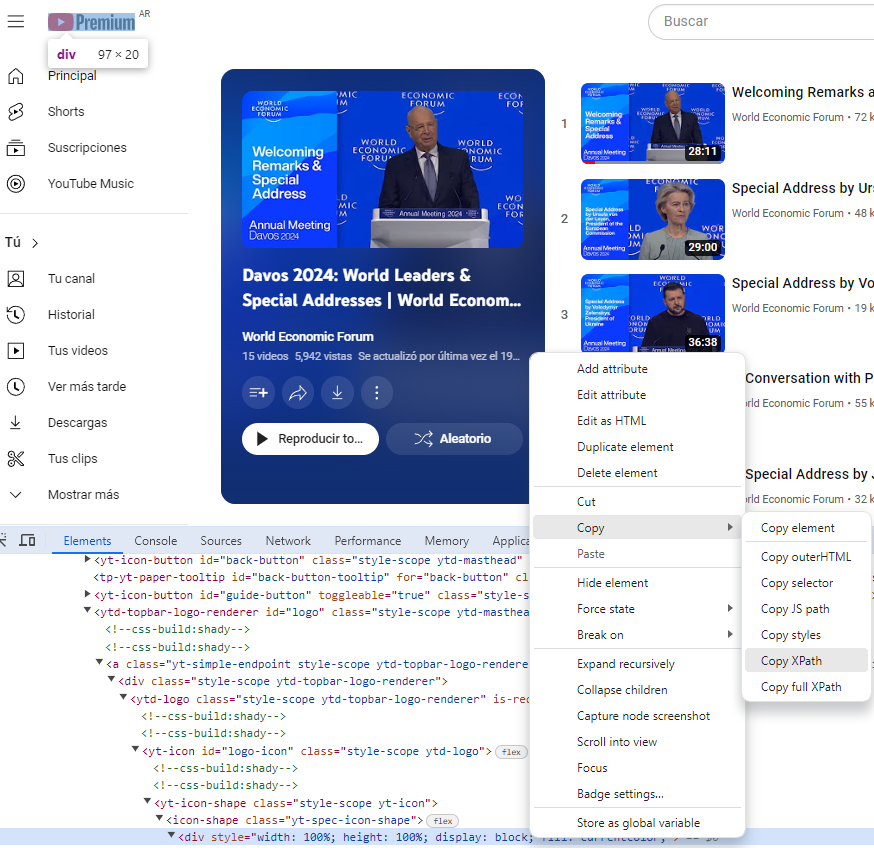Toggle the DevTools device toolbar icon
Screen dimensions: 874x848
pos(27,540)
